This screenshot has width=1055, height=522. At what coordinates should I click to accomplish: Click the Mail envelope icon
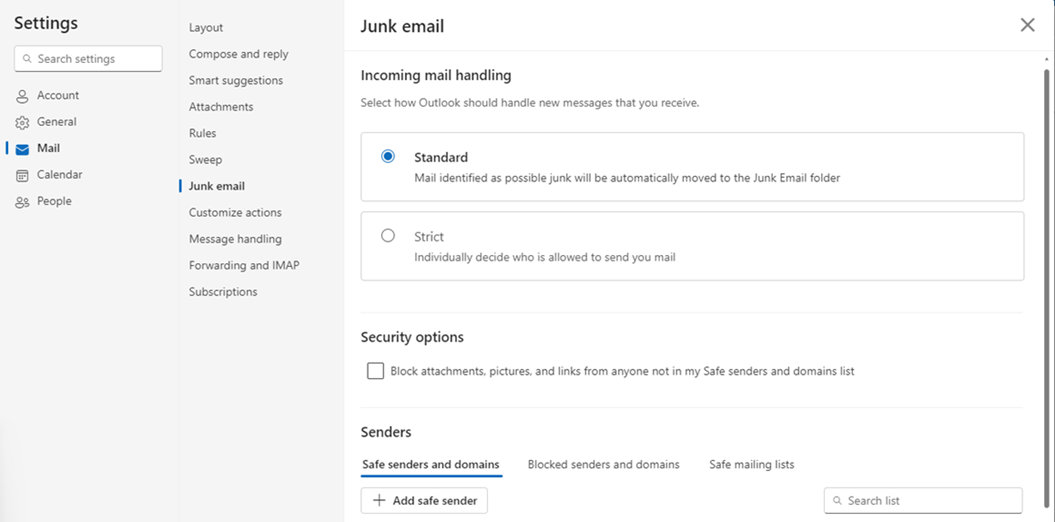[x=22, y=149]
